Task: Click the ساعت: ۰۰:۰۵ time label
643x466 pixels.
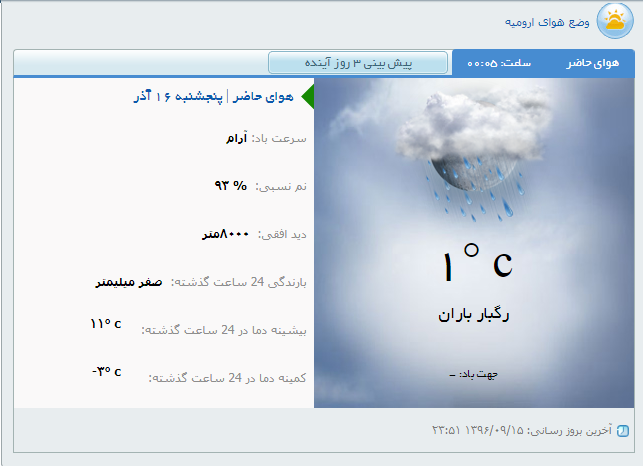Action: [x=499, y=63]
